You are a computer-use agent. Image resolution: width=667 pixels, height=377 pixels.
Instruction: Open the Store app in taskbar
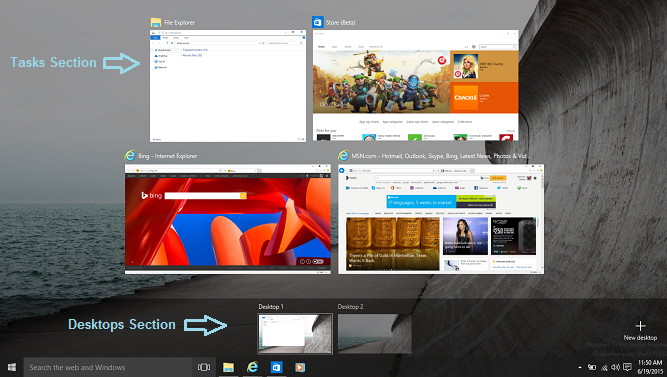coord(276,367)
